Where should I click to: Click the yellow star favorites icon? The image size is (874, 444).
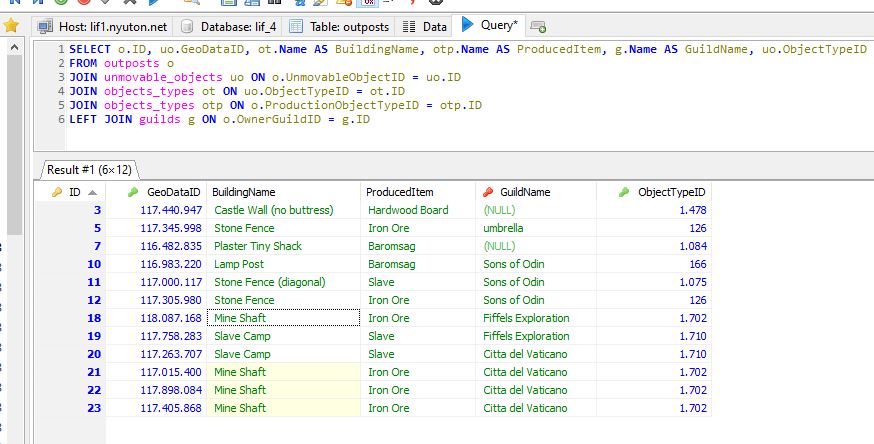click(x=12, y=25)
